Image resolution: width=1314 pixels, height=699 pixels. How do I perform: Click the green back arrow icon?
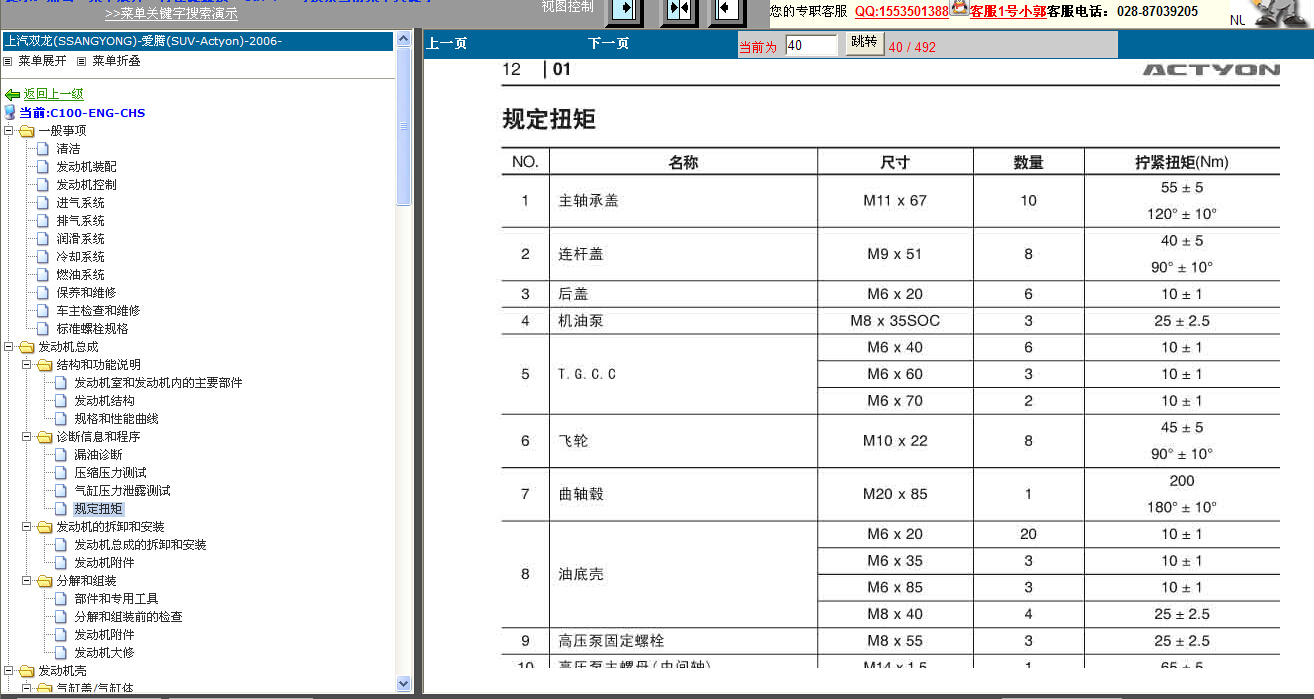13,95
